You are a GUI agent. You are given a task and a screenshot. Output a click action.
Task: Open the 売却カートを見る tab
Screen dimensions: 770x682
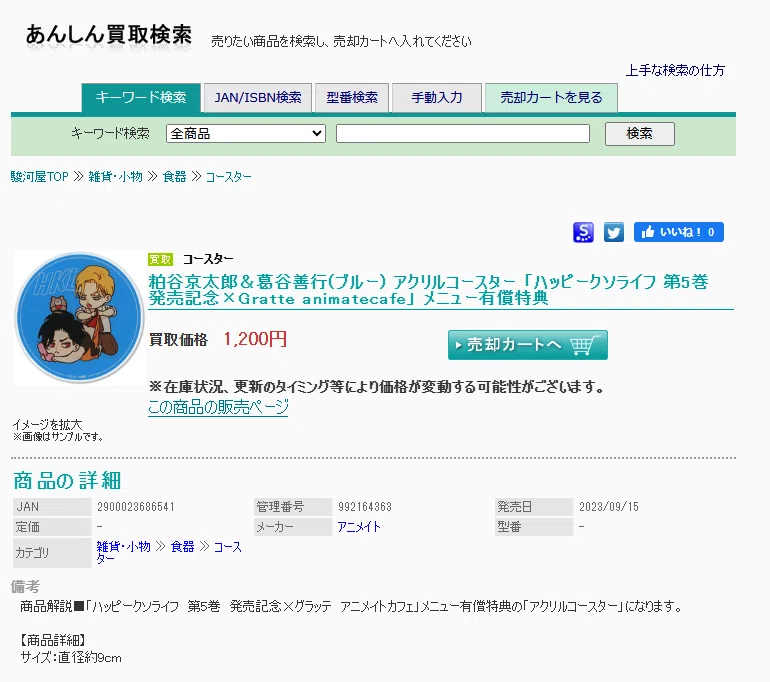(551, 98)
